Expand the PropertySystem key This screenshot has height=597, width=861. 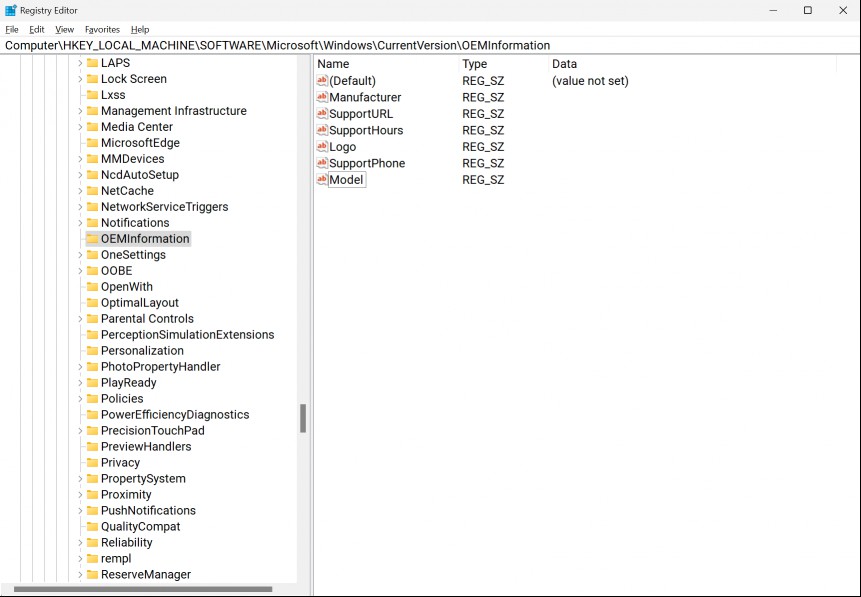[80, 478]
